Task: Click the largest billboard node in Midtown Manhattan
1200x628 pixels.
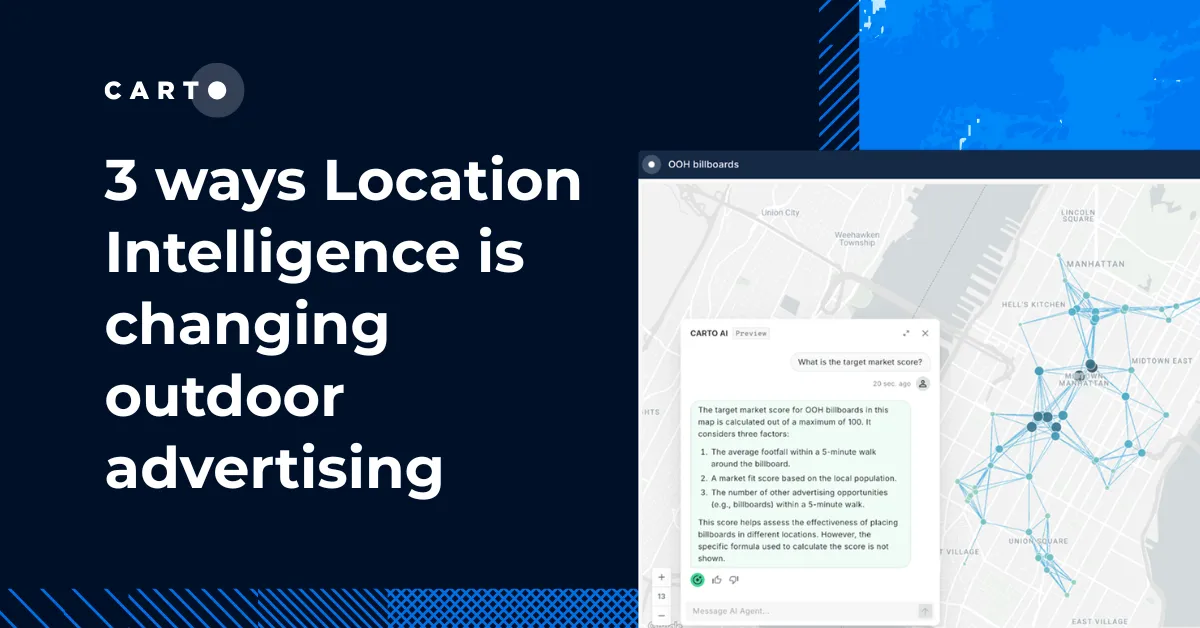Action: 1090,366
